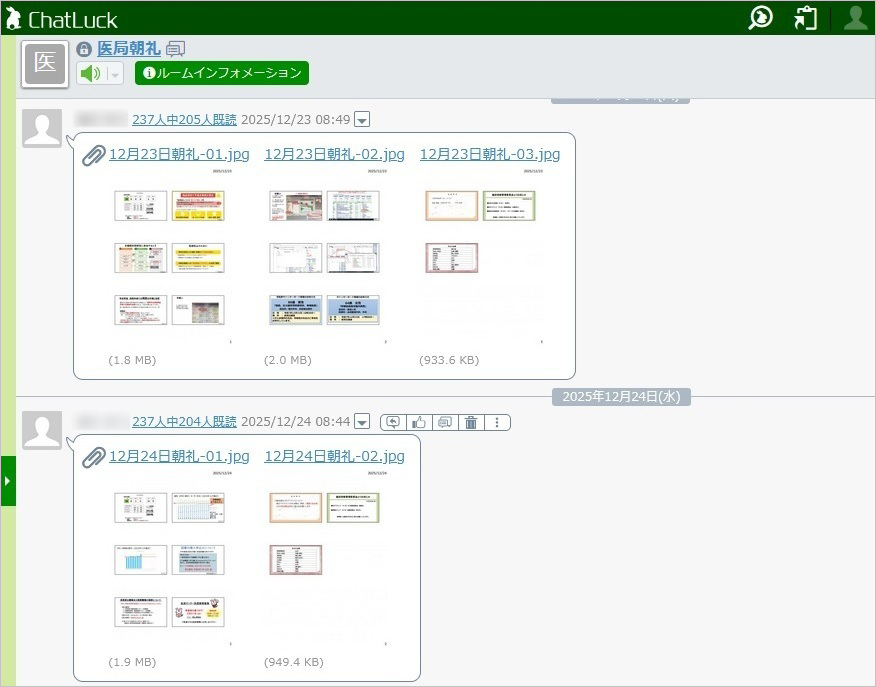Open the 12月23日朝礼-01.jpg file link
Image resolution: width=876 pixels, height=687 pixels.
click(179, 154)
